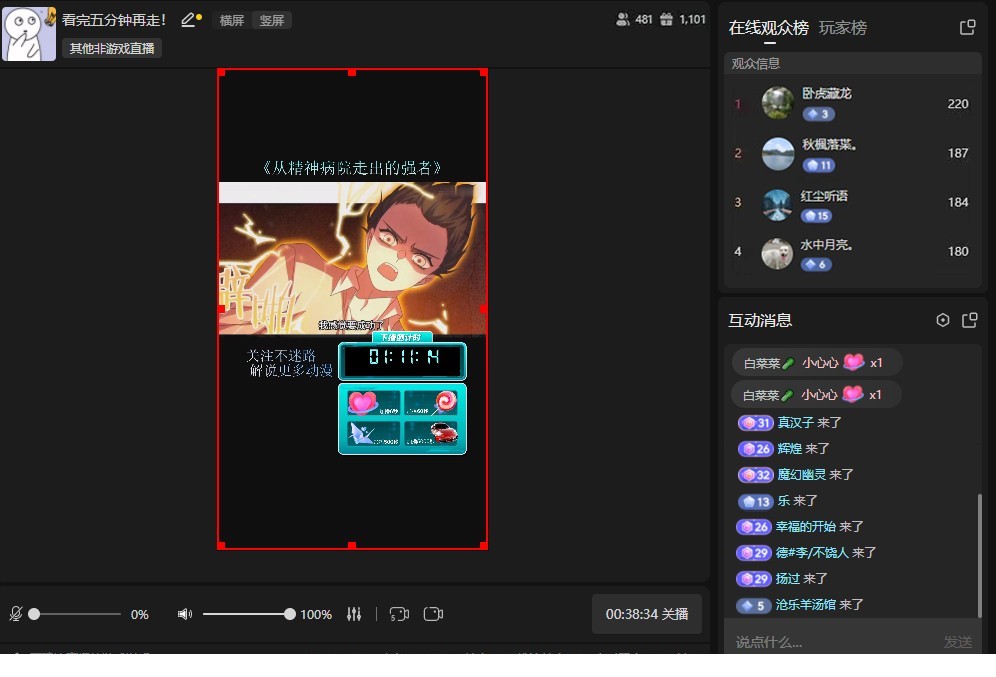
Task: Switch to 横屏 landscape mode
Action: coord(232,20)
